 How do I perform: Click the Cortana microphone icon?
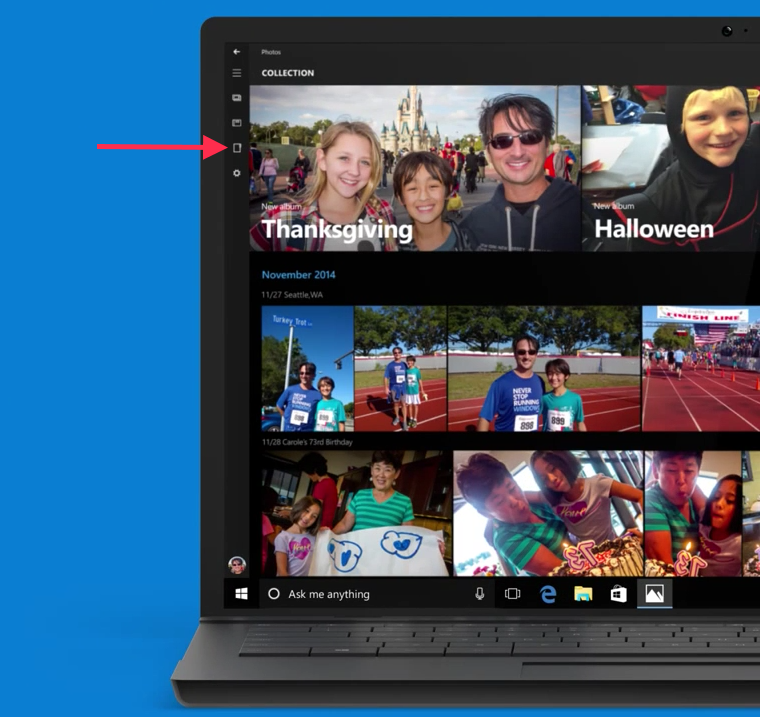click(x=479, y=594)
